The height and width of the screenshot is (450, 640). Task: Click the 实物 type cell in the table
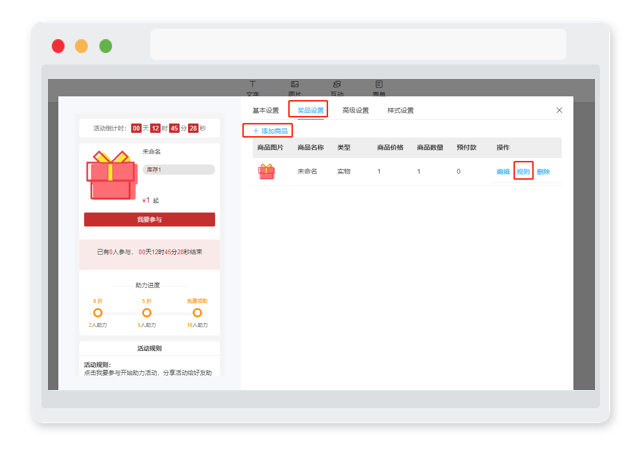[x=344, y=172]
